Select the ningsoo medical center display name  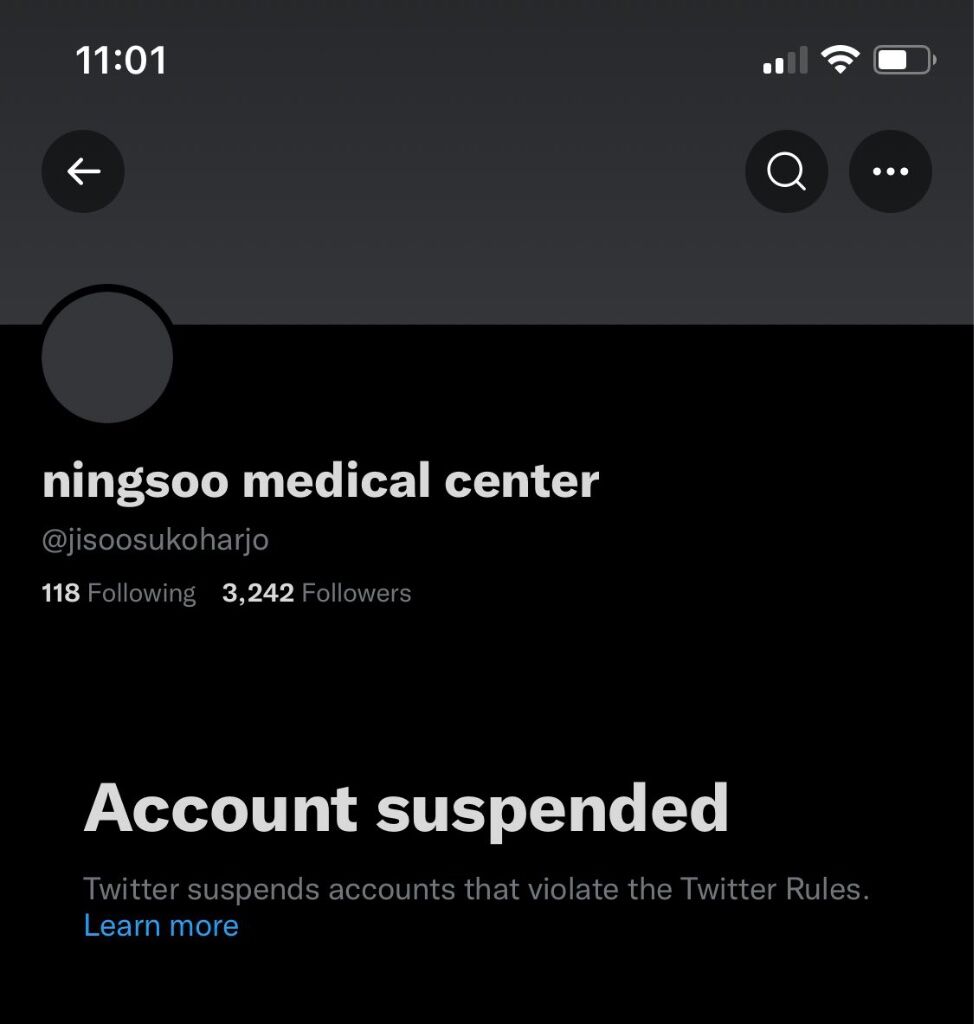320,482
